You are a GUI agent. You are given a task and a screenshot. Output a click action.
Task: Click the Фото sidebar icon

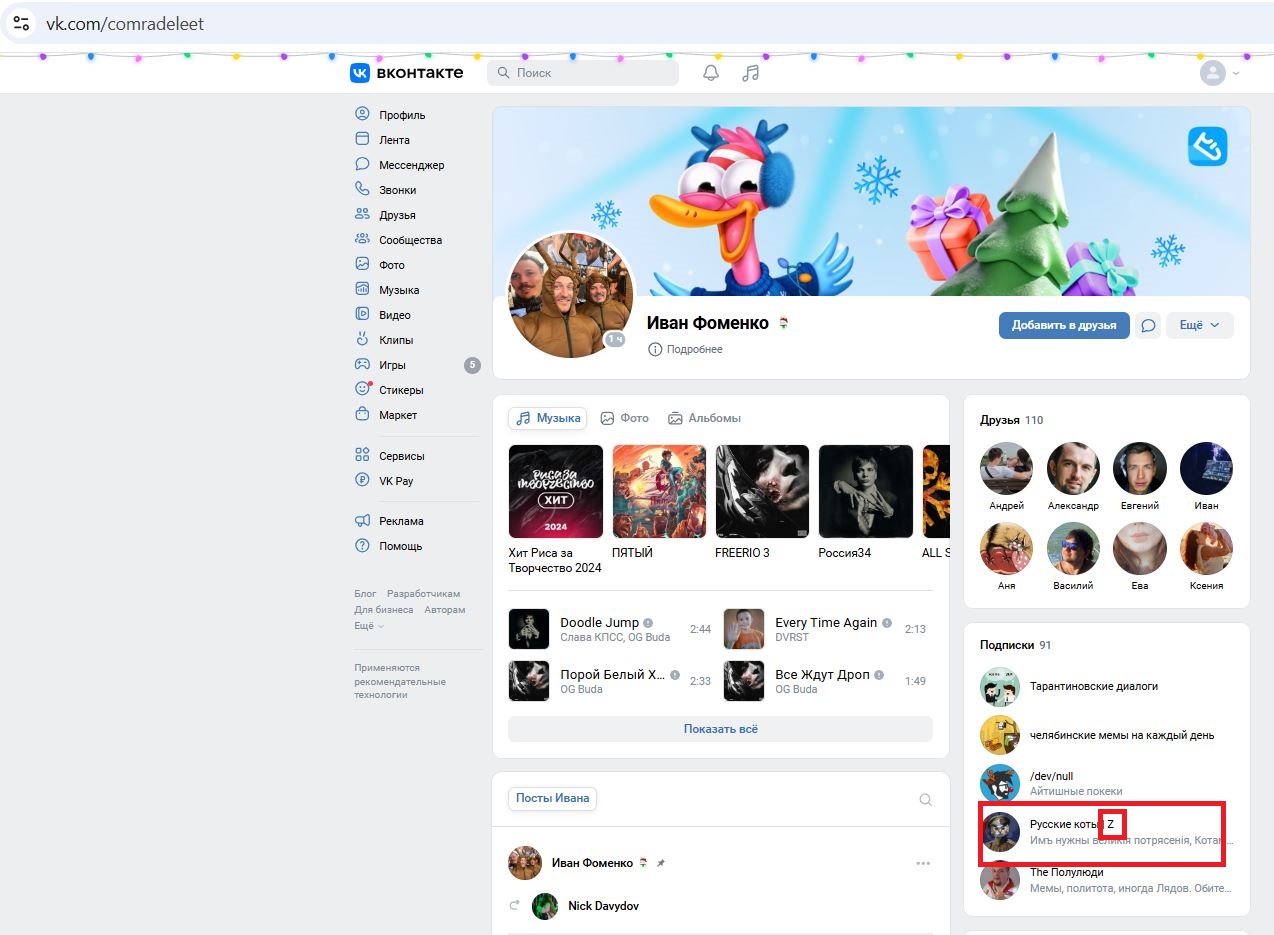(362, 265)
